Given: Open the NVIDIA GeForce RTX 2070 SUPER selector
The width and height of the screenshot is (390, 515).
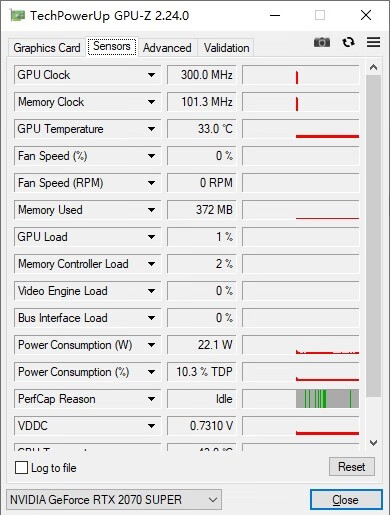Looking at the screenshot, I should tap(114, 500).
